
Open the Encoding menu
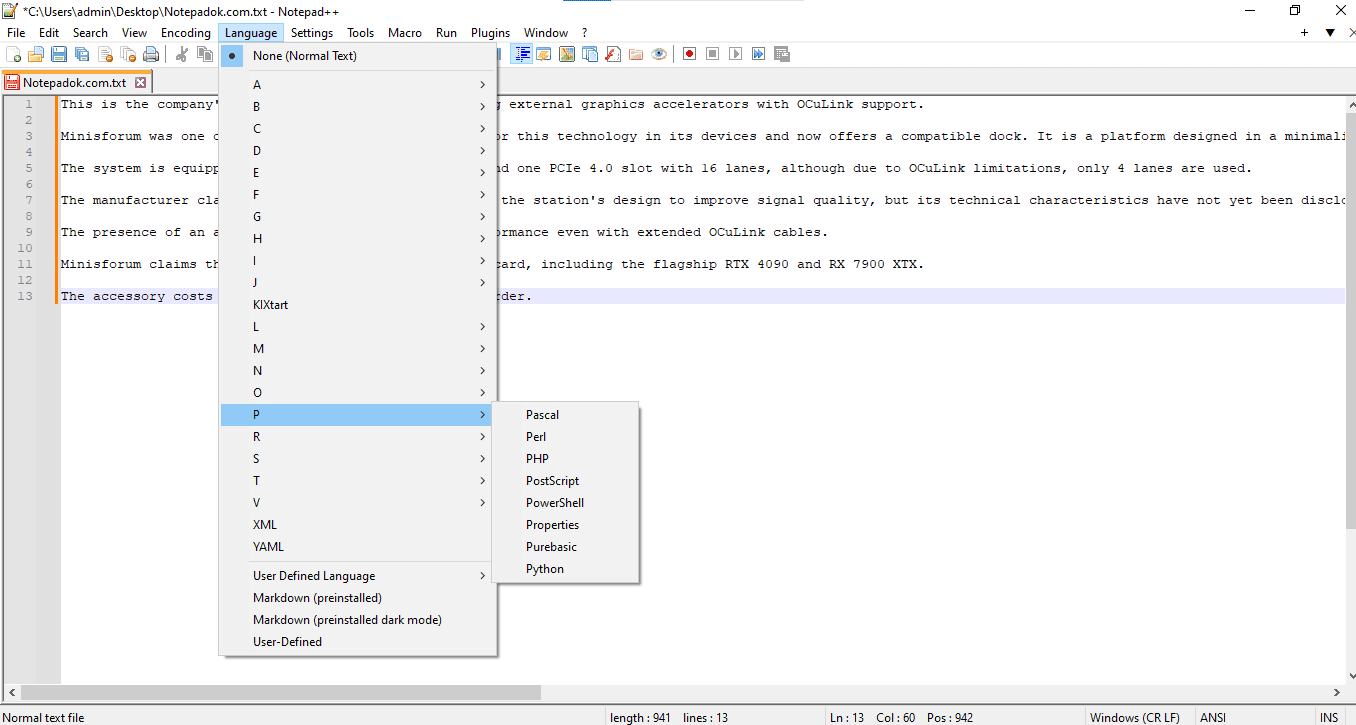pos(186,32)
